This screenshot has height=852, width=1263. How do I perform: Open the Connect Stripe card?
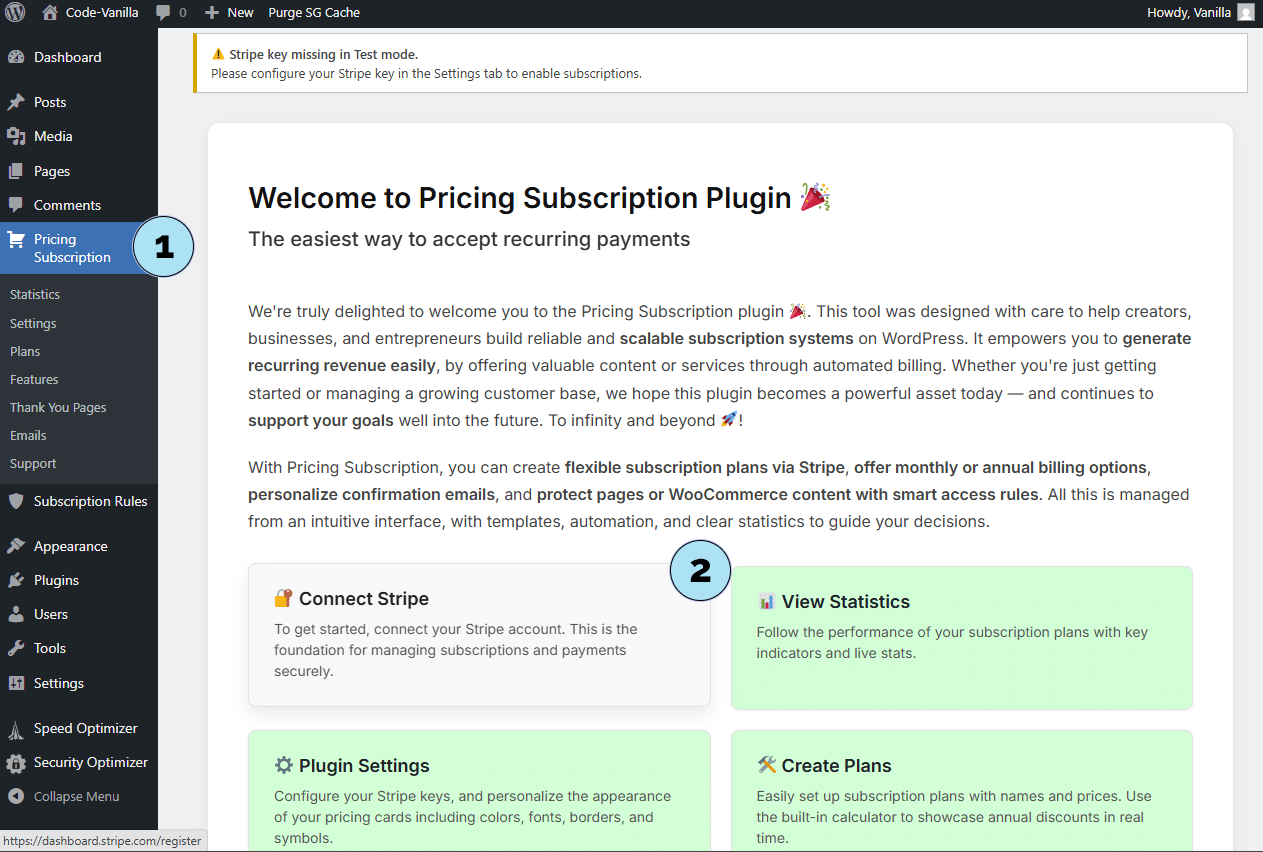click(x=479, y=635)
